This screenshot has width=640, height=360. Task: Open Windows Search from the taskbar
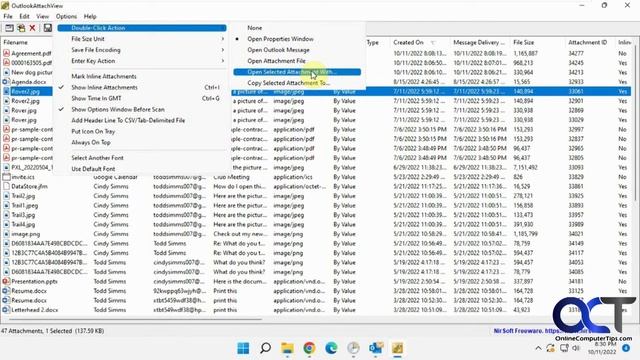(265, 348)
